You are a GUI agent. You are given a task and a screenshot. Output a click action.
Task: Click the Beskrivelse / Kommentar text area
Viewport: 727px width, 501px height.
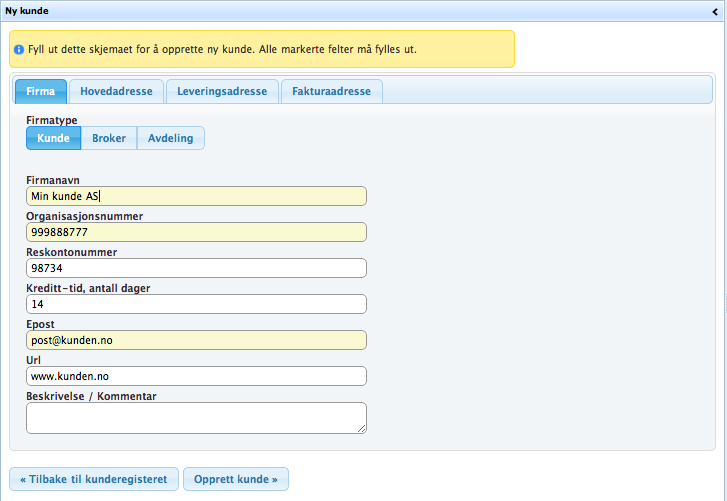click(196, 418)
